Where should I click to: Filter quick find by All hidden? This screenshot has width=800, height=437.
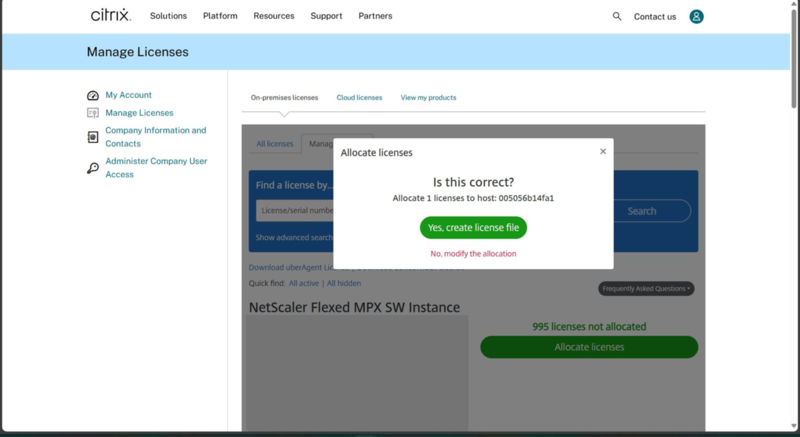[344, 283]
